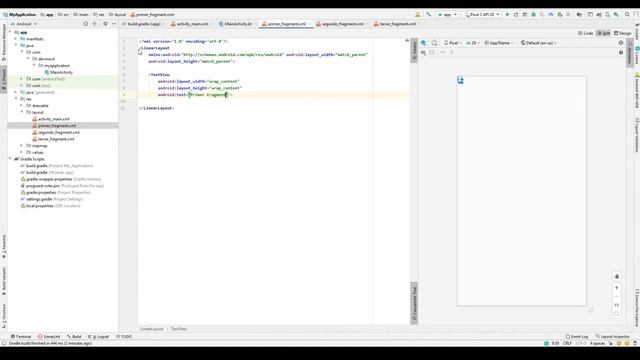Click the Make Project hammer icon
The width and height of the screenshot is (640, 360).
point(429,14)
